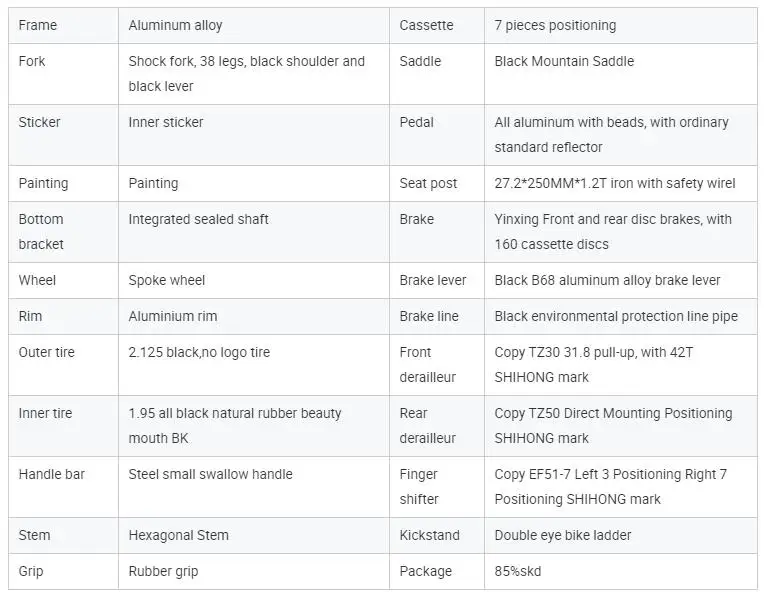This screenshot has height=595, width=769.
Task: Click the "7 pieces positioning" cell
Action: coord(555,25)
